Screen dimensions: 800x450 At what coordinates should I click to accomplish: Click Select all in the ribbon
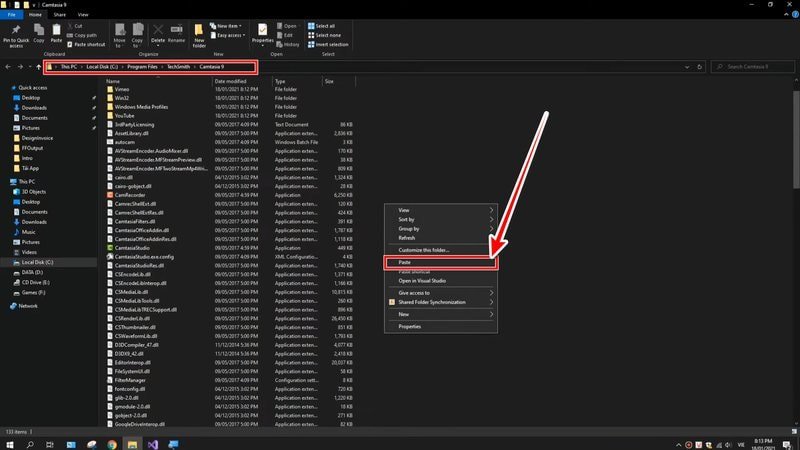321,26
